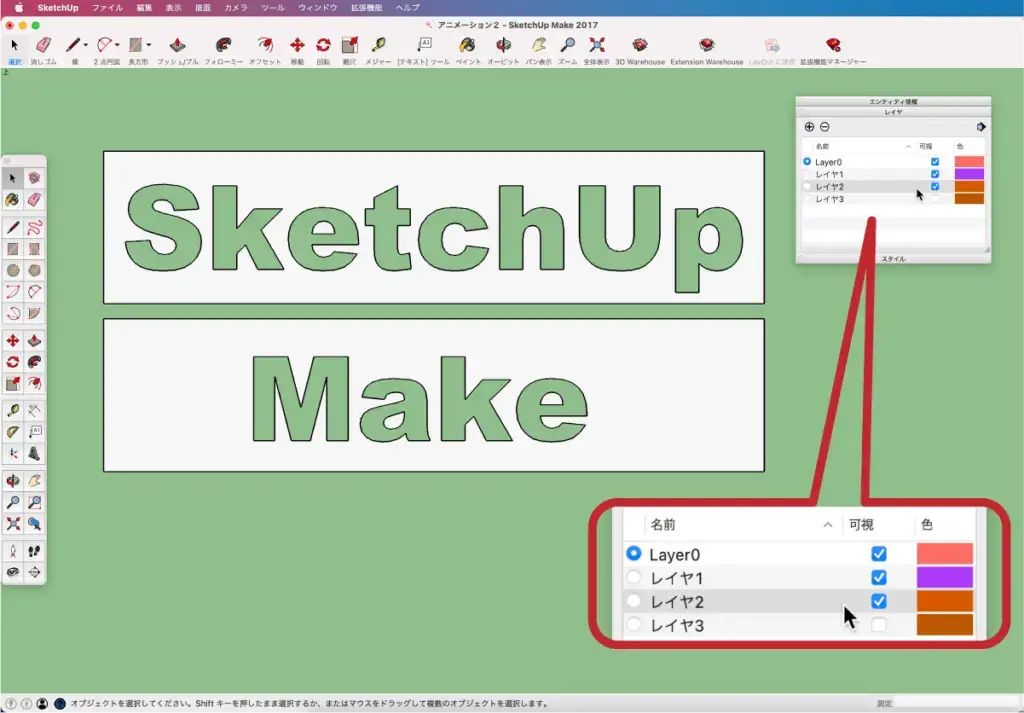Open the line tool dropdown arrow
The width and height of the screenshot is (1024, 713).
(86, 45)
